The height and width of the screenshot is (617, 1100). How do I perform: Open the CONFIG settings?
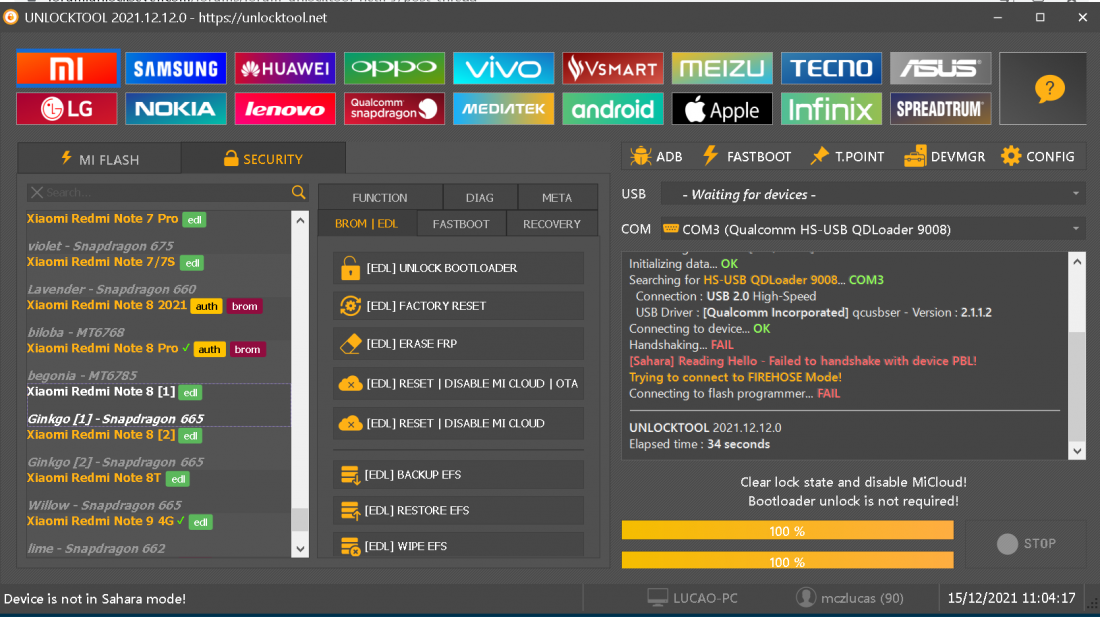pos(1038,156)
